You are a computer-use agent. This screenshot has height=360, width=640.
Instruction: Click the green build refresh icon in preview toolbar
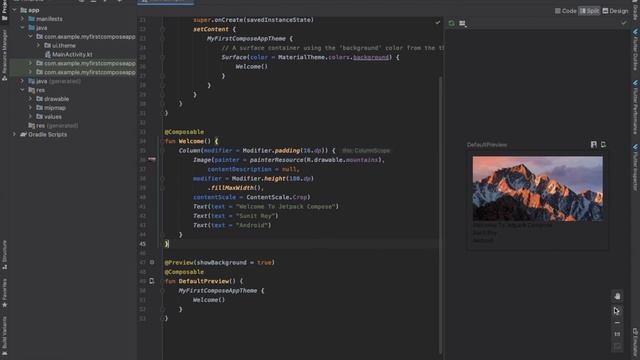451,23
